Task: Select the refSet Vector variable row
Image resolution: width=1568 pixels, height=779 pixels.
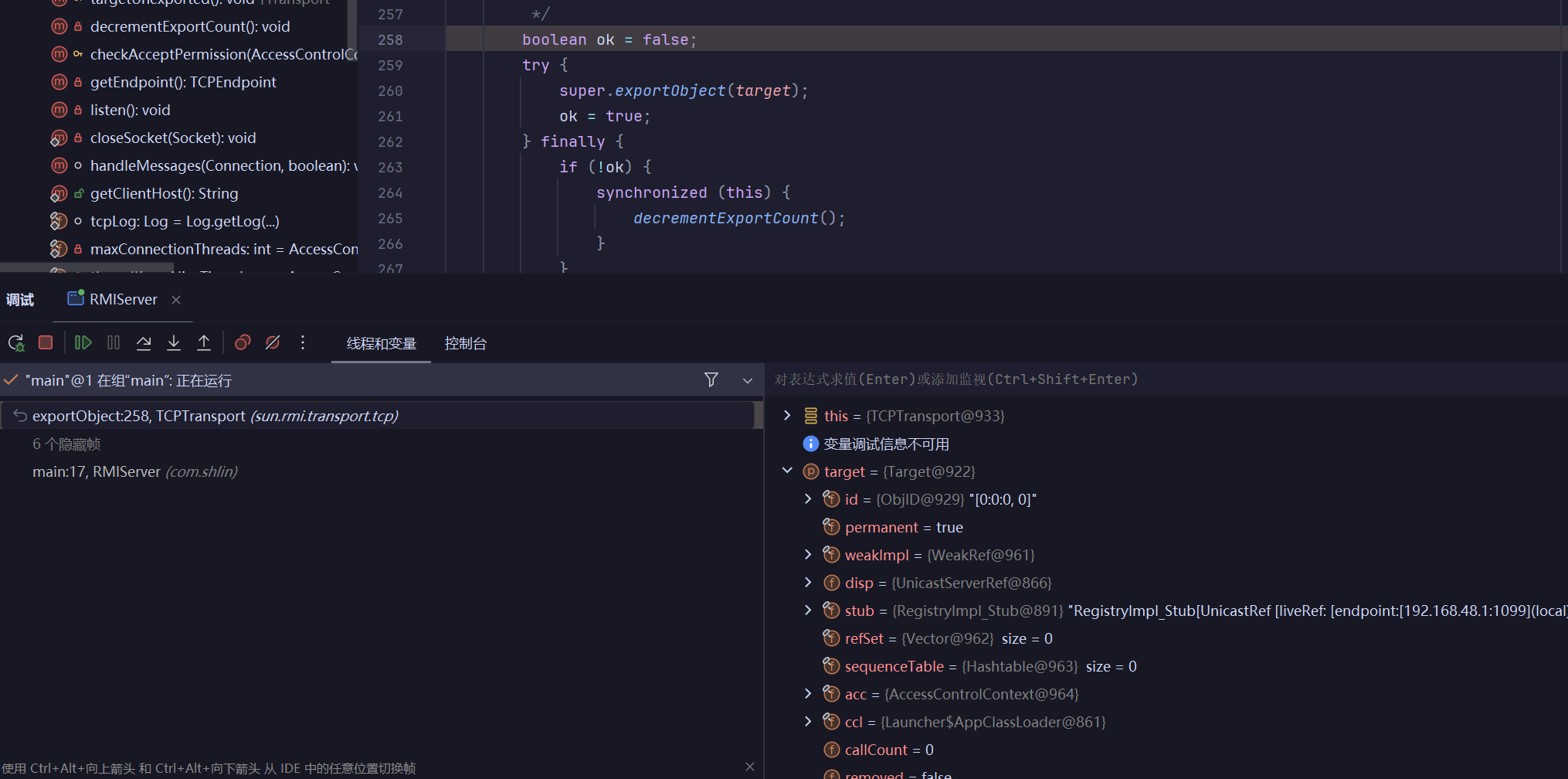Action: tap(949, 638)
